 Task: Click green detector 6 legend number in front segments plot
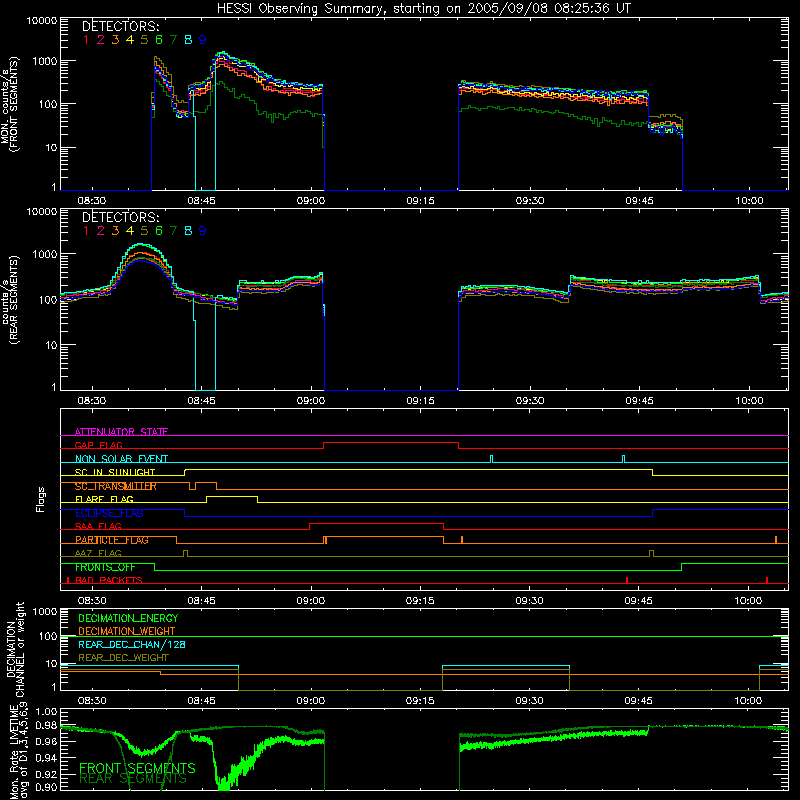[159, 40]
